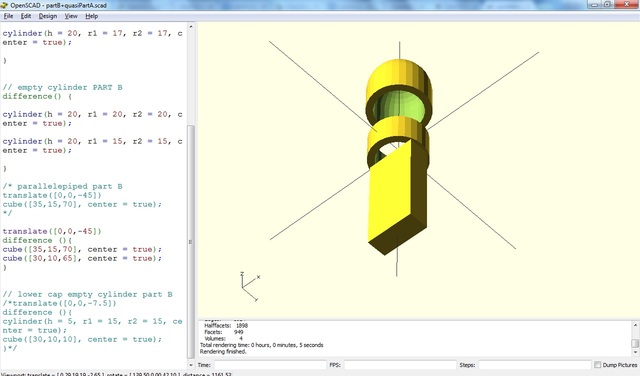Click the code editor scroll down arrow
This screenshot has width=640, height=376.
(191, 365)
